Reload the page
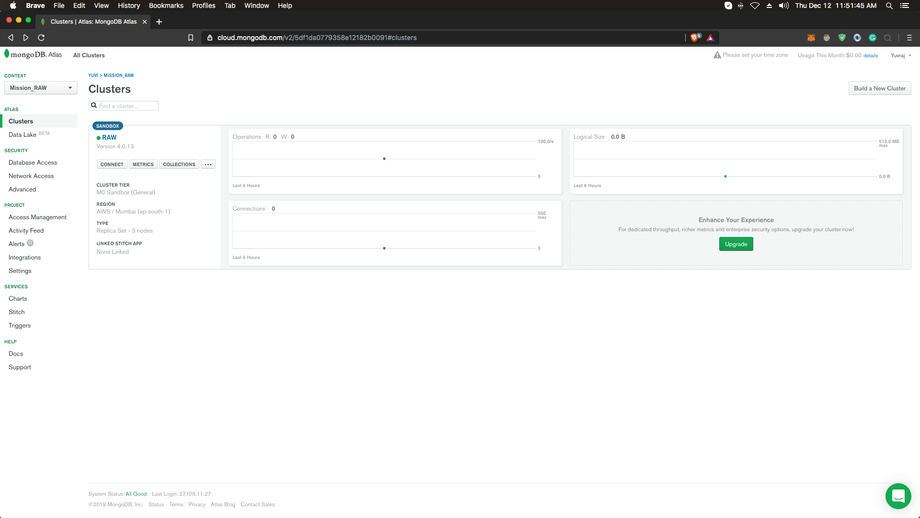 (x=41, y=38)
